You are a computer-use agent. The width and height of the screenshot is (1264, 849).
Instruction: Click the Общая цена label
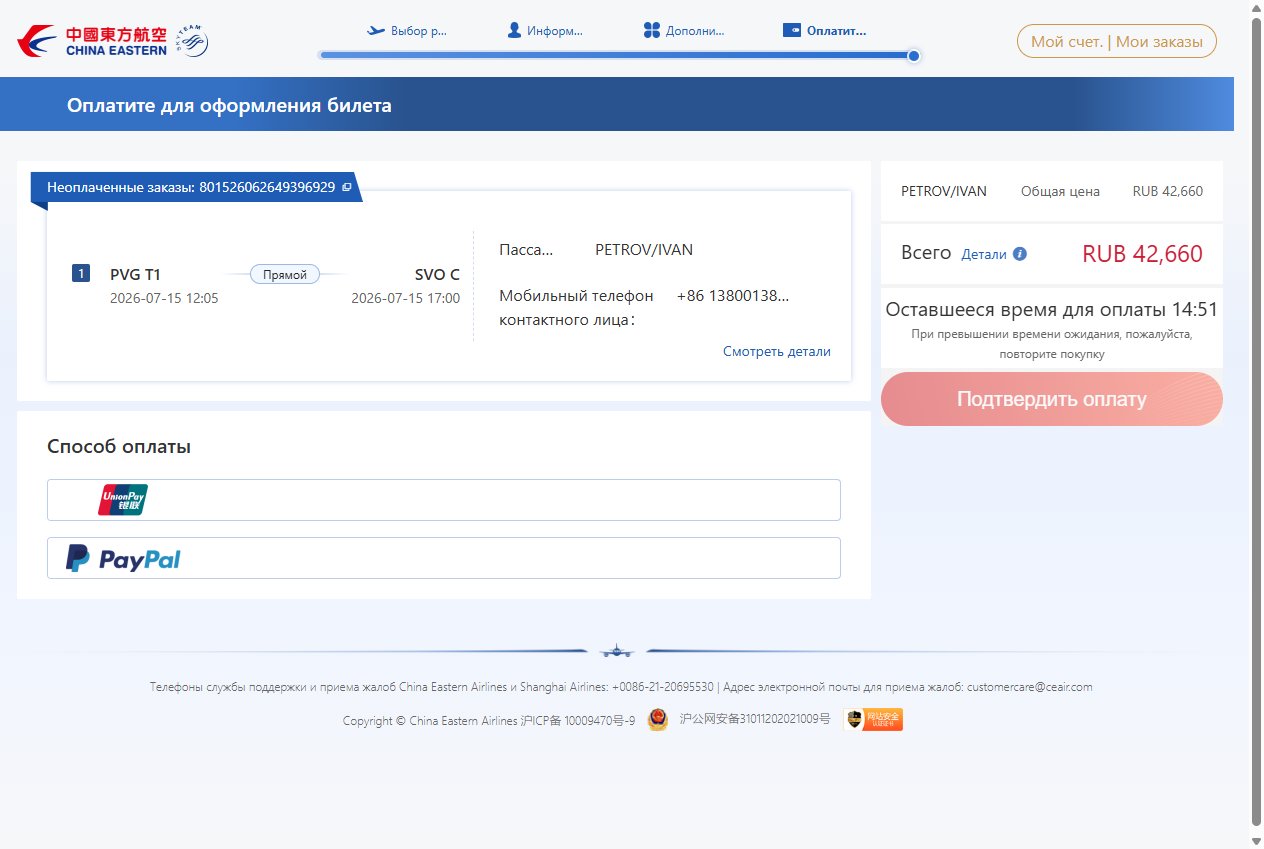(1060, 191)
